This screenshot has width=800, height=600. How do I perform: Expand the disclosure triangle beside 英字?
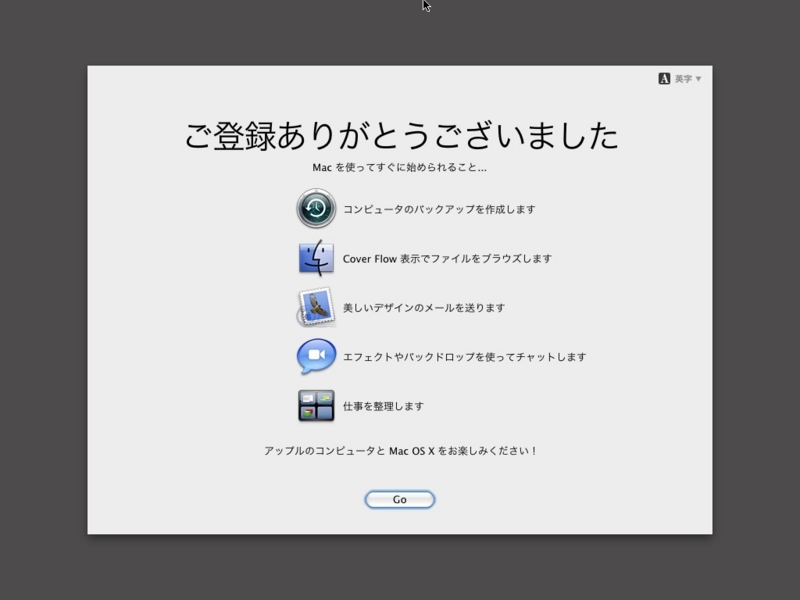coord(700,76)
